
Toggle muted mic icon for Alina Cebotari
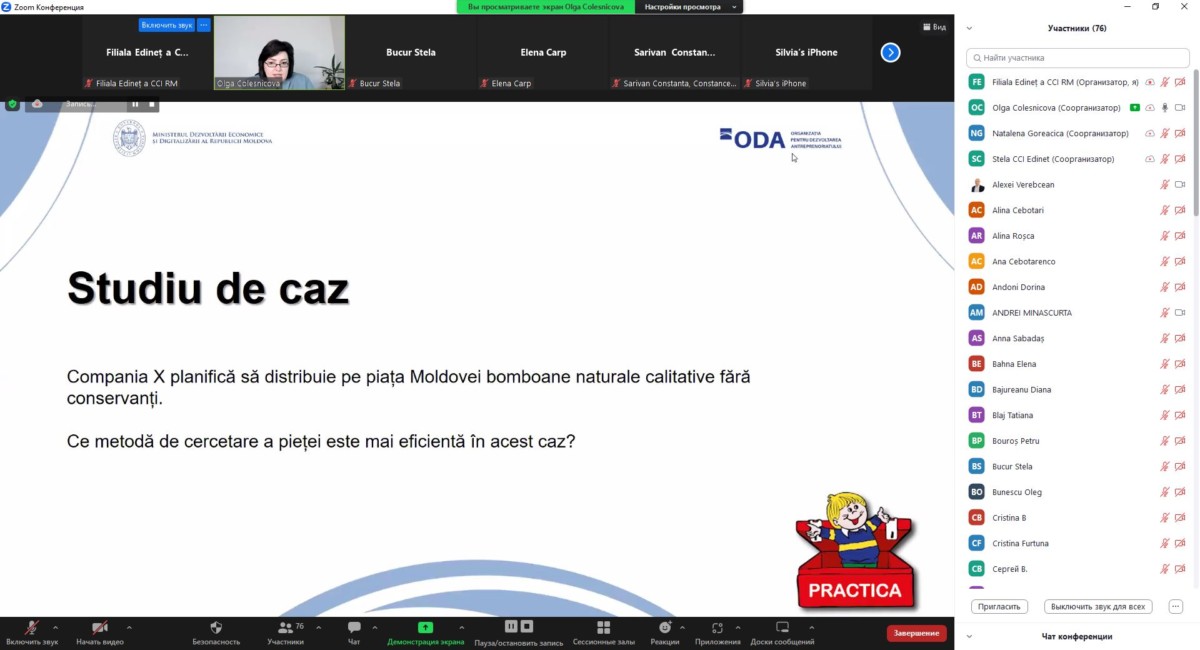(x=1164, y=210)
